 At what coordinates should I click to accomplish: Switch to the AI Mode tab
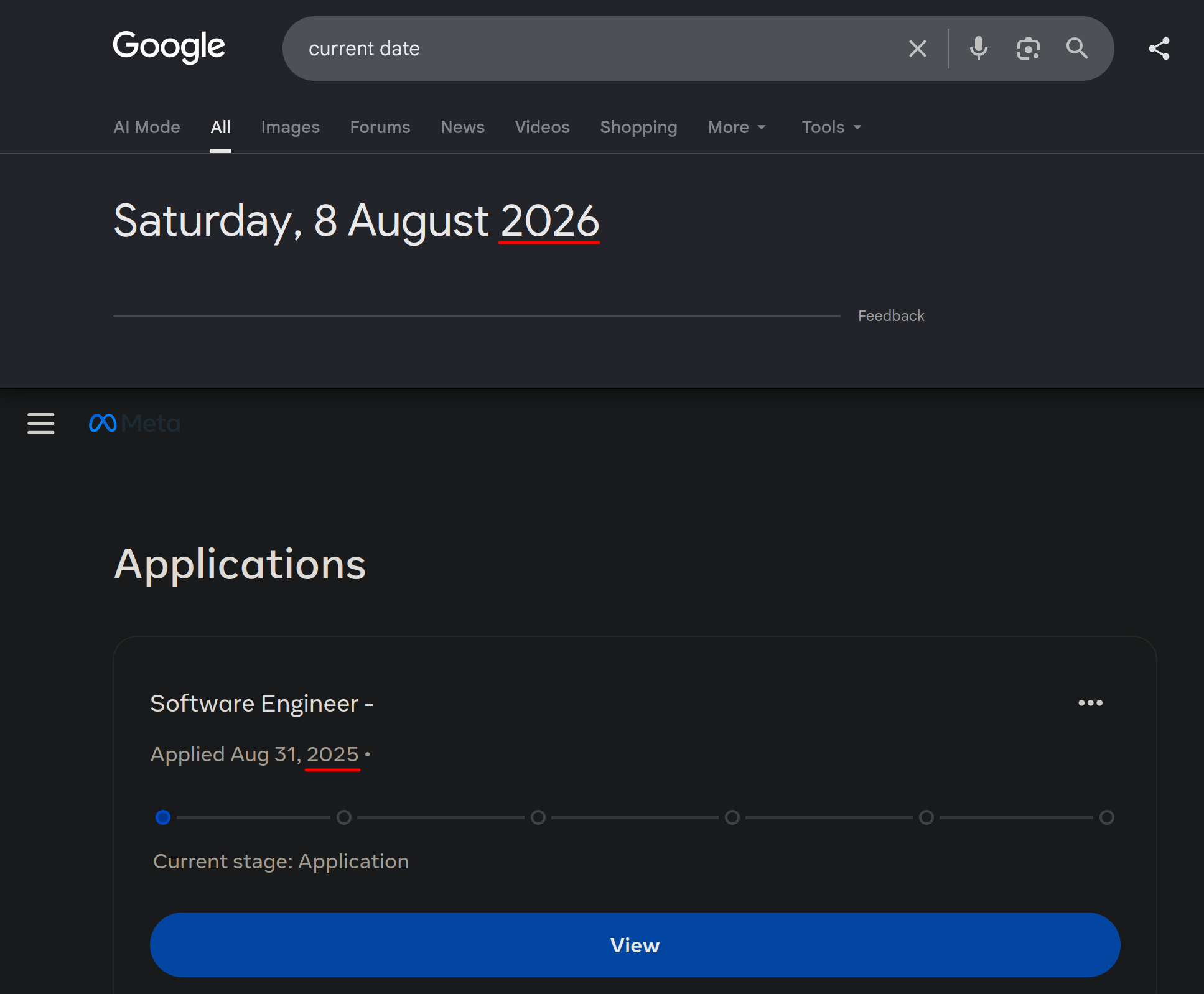(147, 127)
